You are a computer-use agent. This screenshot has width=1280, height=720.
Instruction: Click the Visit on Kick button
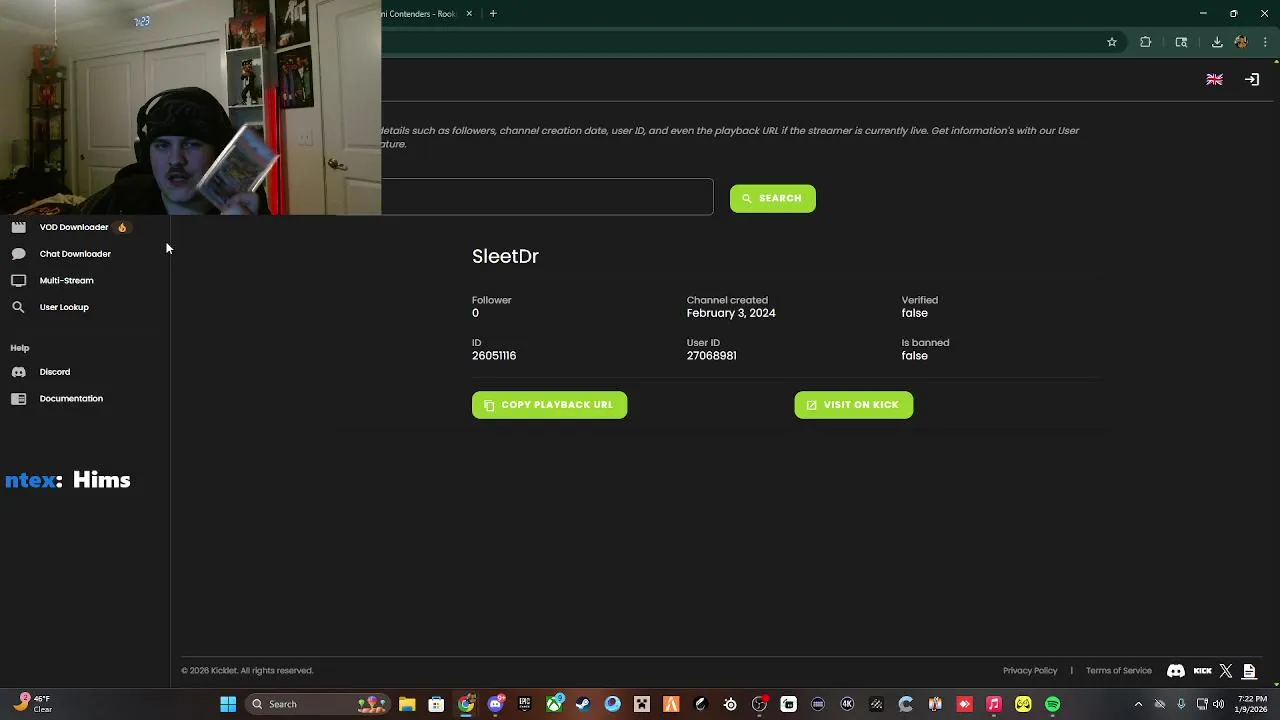click(x=854, y=405)
